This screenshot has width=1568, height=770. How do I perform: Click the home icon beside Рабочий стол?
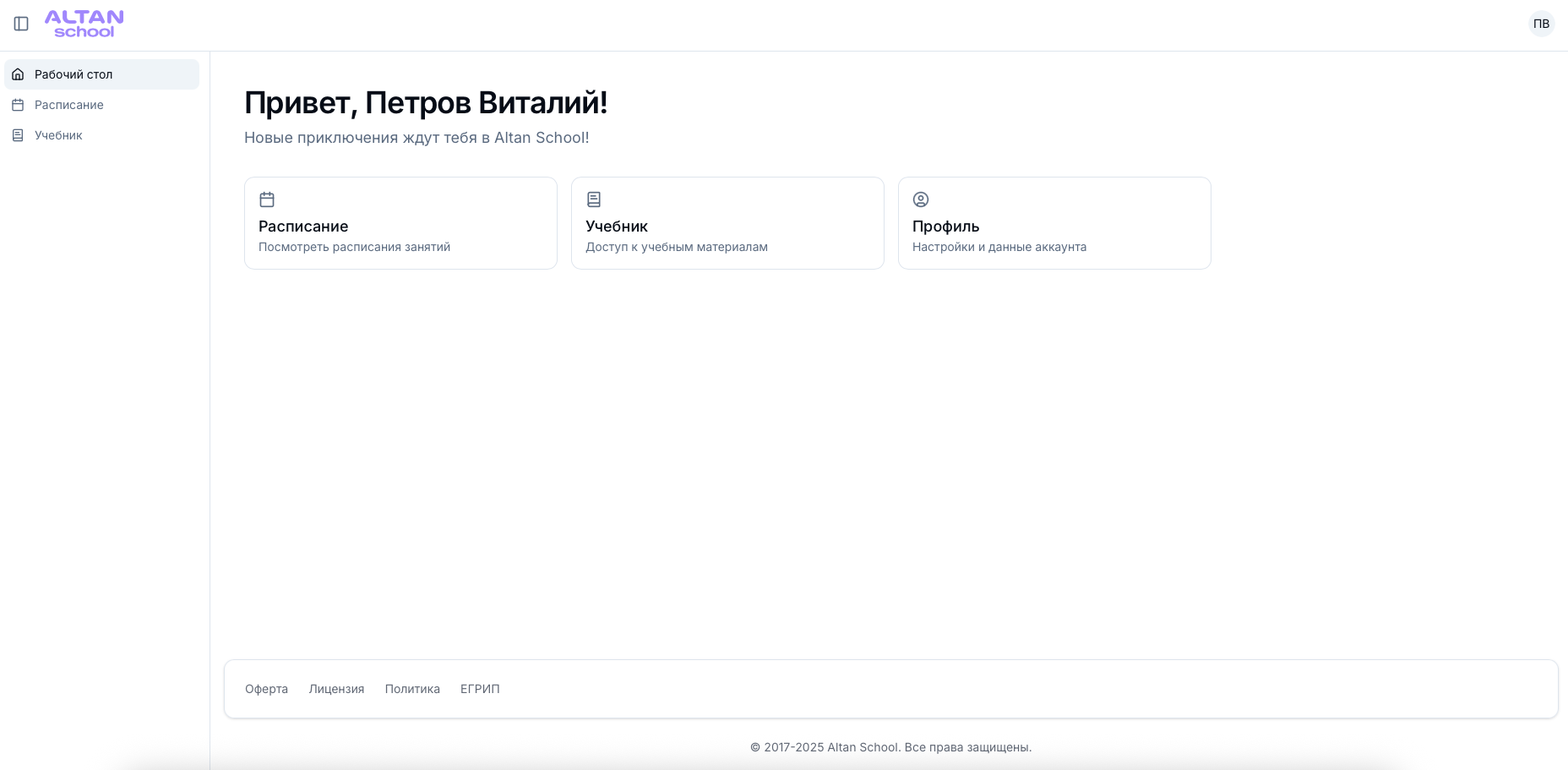click(18, 74)
